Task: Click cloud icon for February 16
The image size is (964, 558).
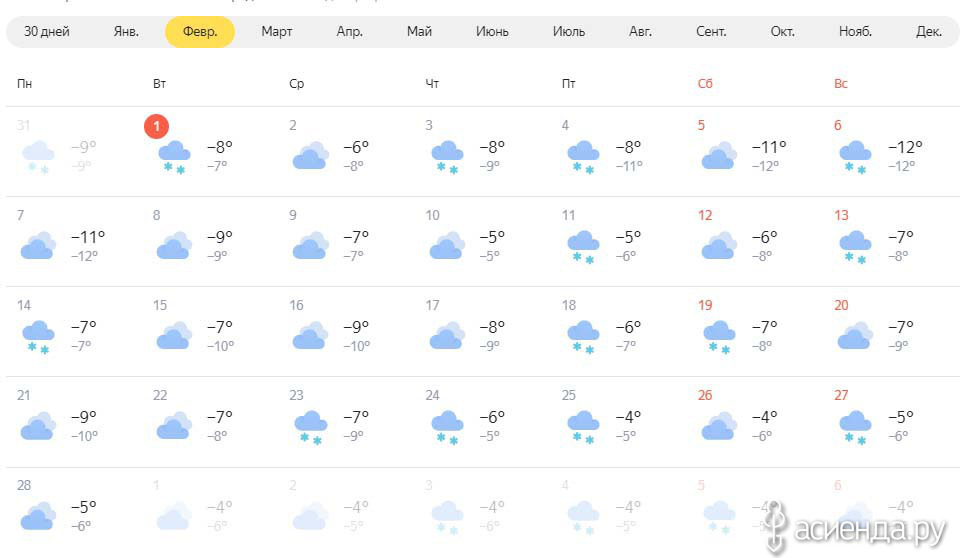Action: click(310, 335)
